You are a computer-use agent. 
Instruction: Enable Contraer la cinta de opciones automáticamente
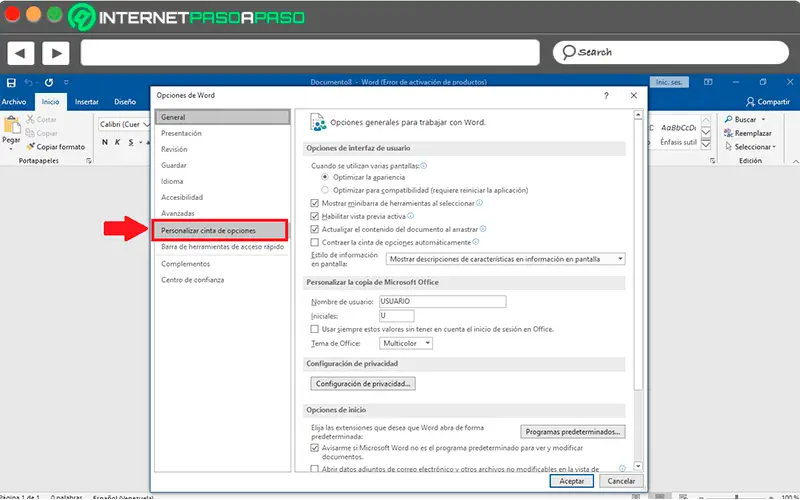pyautogui.click(x=315, y=242)
